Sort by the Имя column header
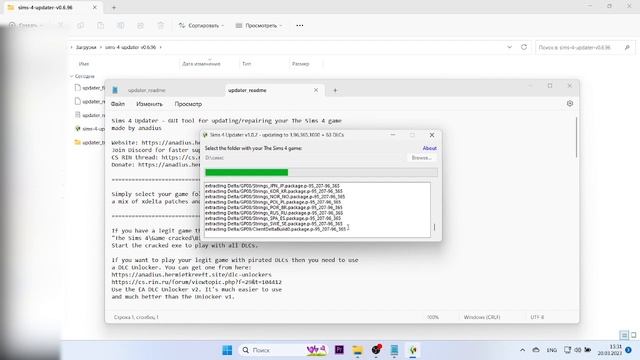640x360 pixels. coord(84,64)
